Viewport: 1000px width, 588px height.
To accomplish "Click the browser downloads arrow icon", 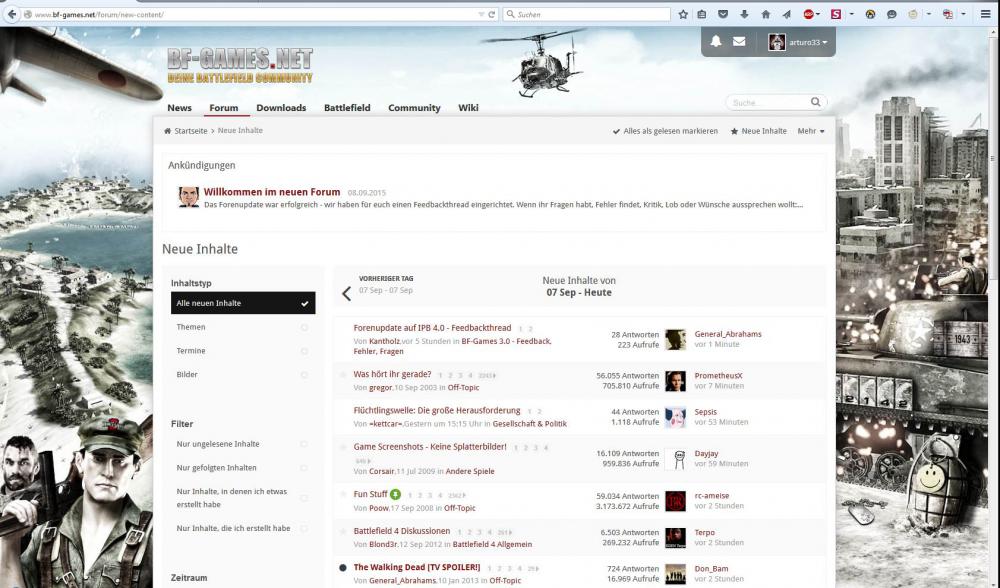I will [x=744, y=15].
